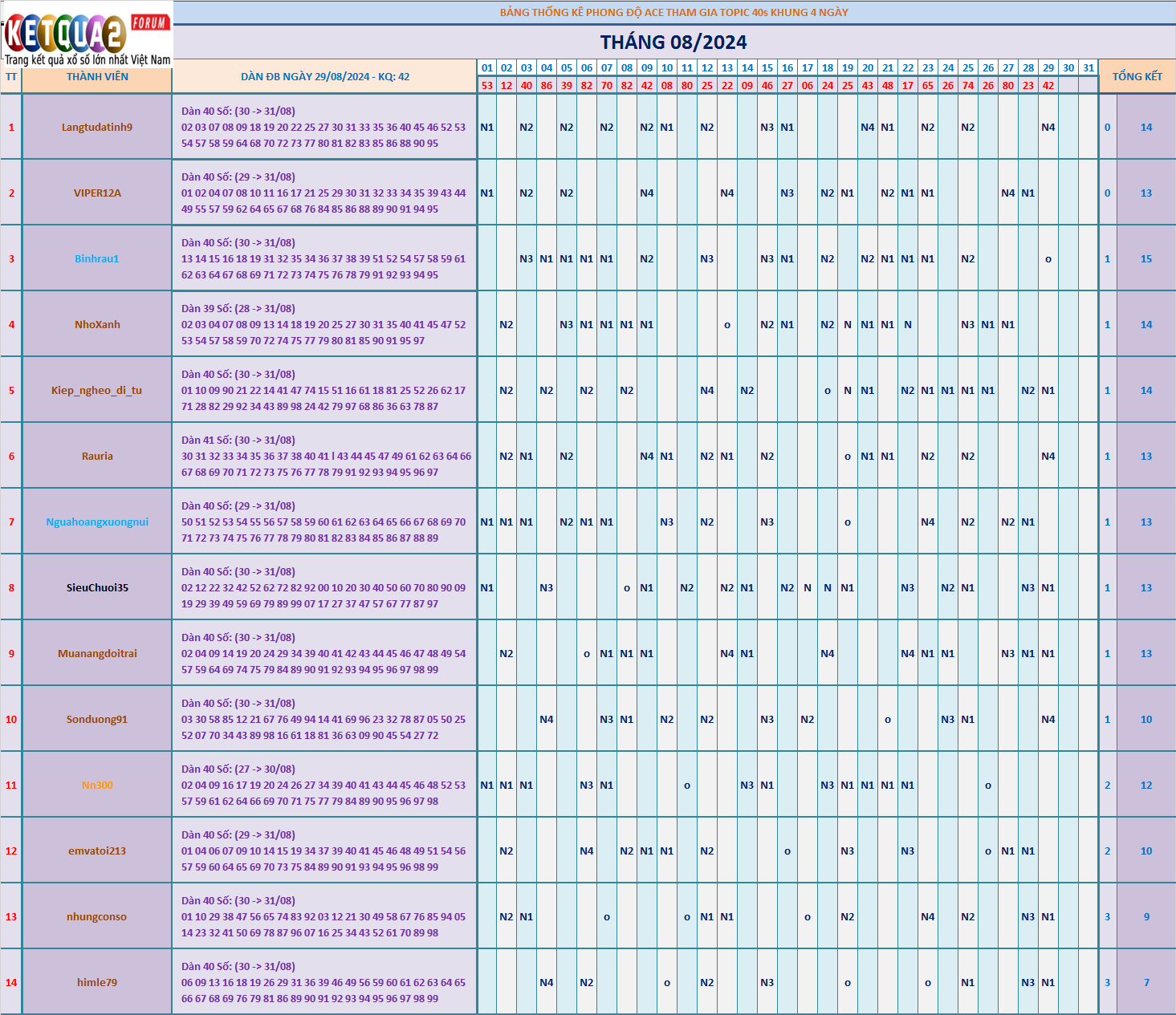Select the THÁNG 08/2024 title

(673, 43)
